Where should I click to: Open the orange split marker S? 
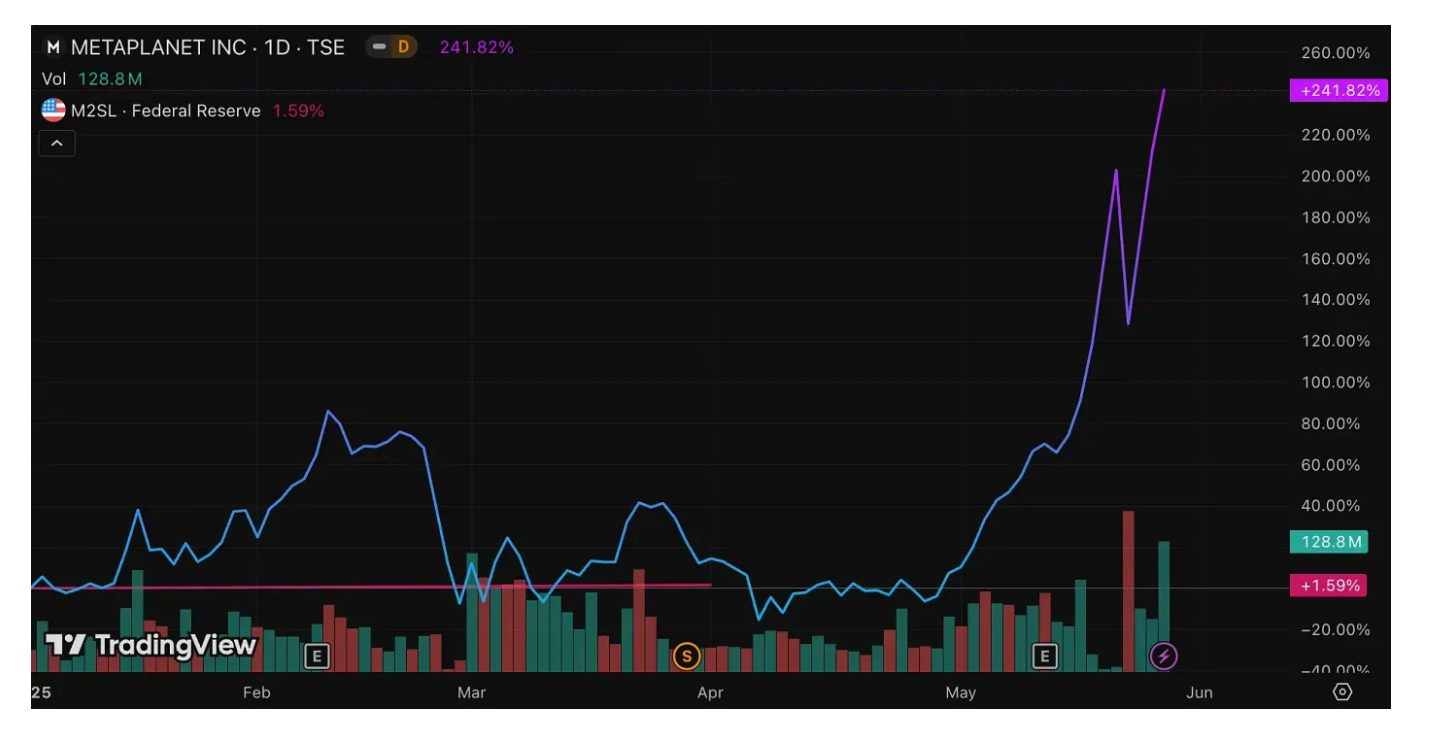coord(686,656)
